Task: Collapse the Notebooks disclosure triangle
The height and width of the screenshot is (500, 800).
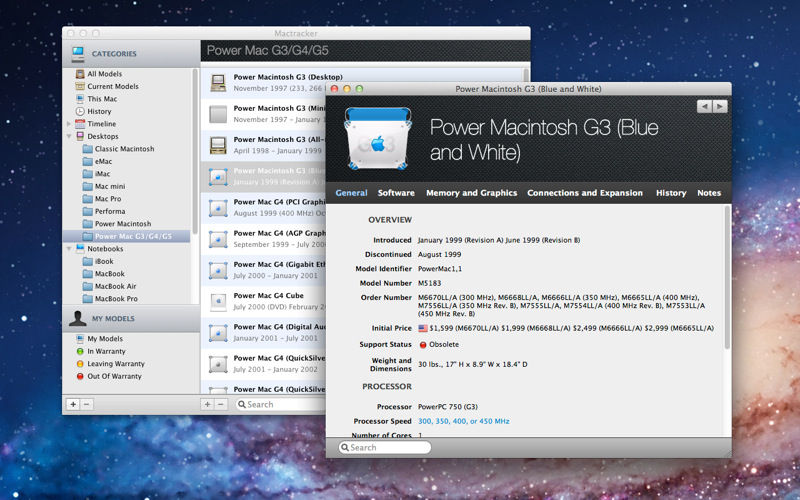Action: pos(69,249)
